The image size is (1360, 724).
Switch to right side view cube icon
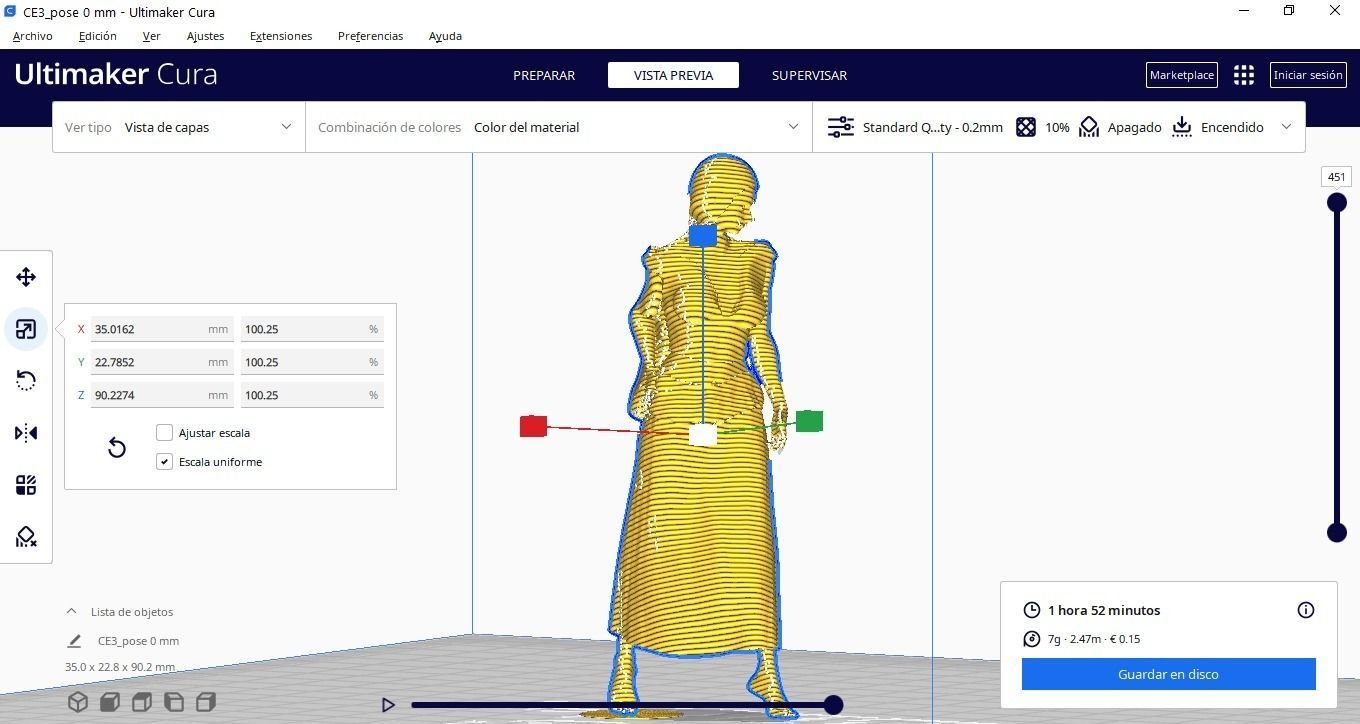point(206,702)
